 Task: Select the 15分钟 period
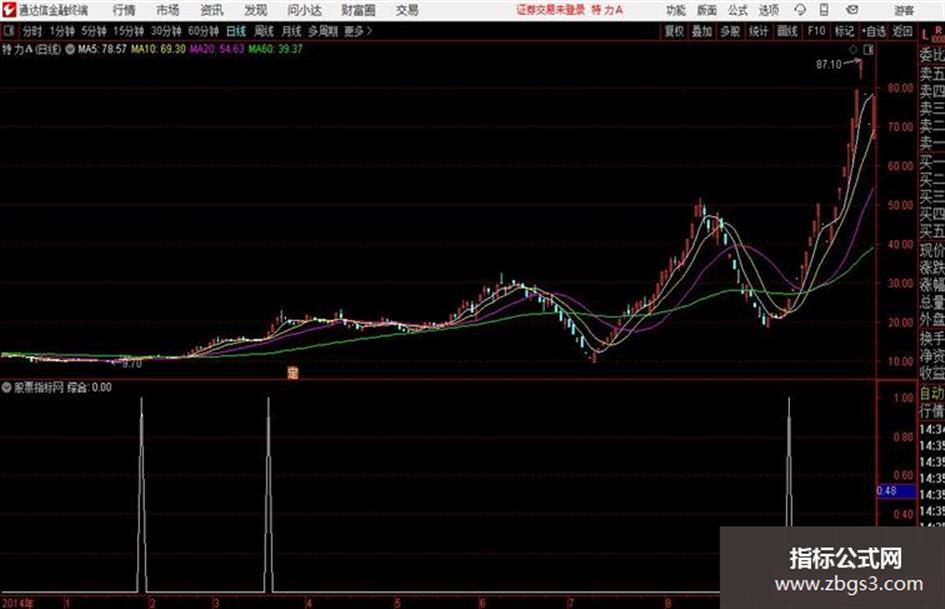pos(129,31)
